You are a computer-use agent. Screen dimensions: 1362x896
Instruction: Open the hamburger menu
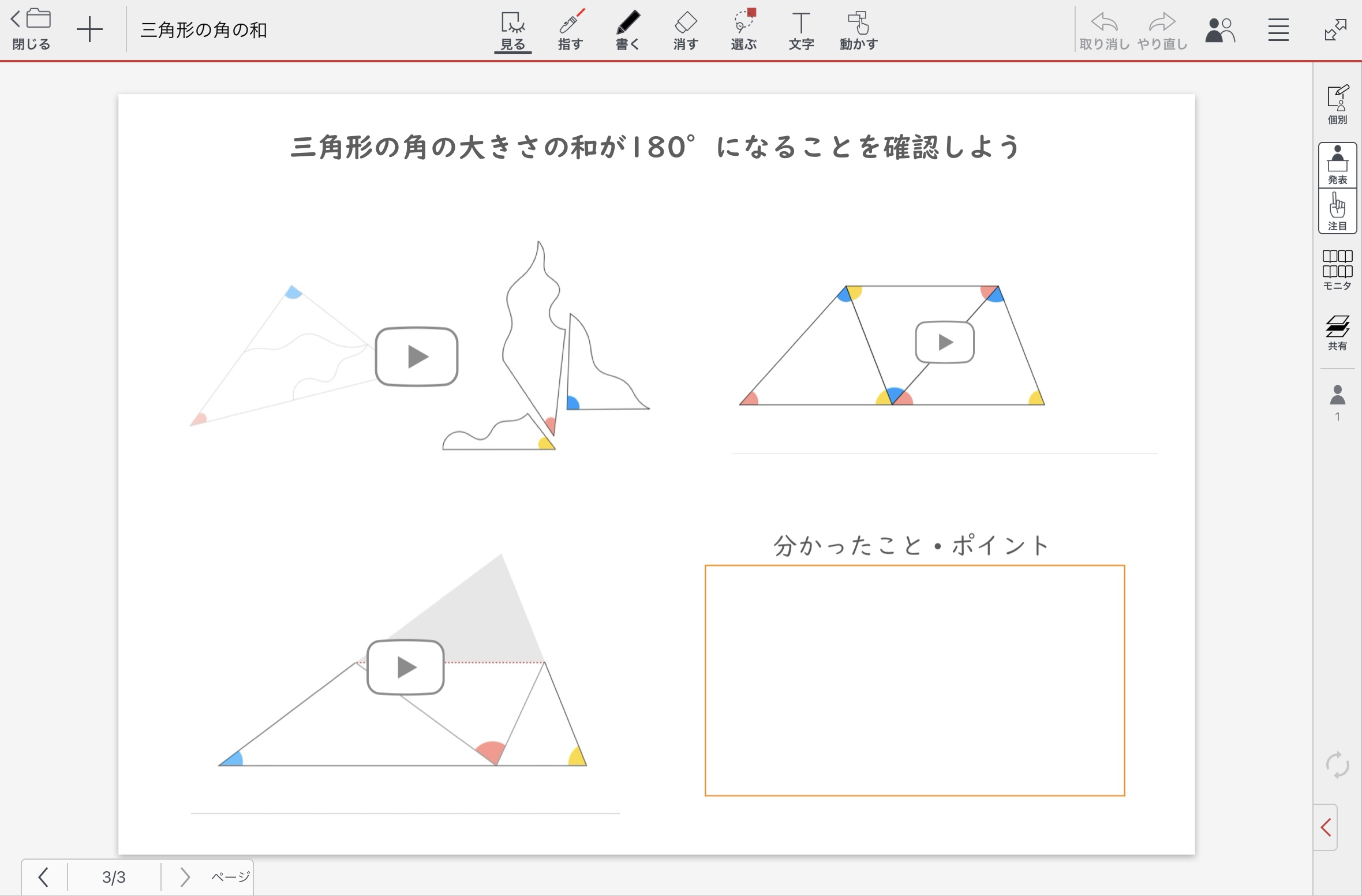tap(1278, 30)
